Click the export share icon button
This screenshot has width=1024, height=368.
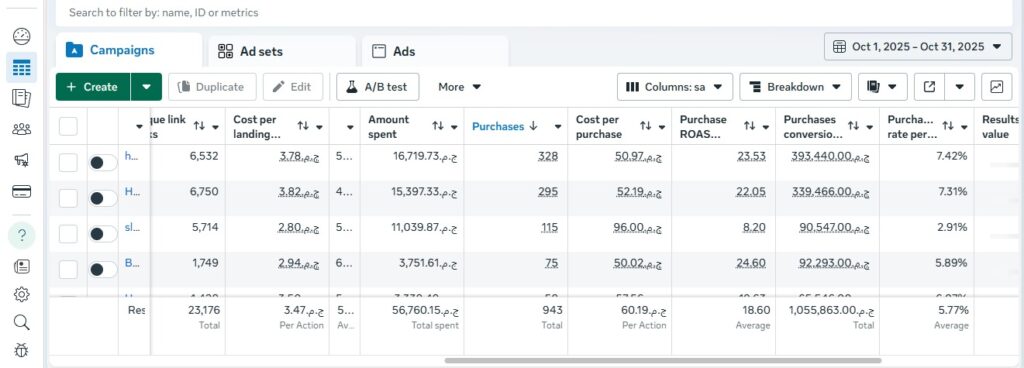(929, 87)
